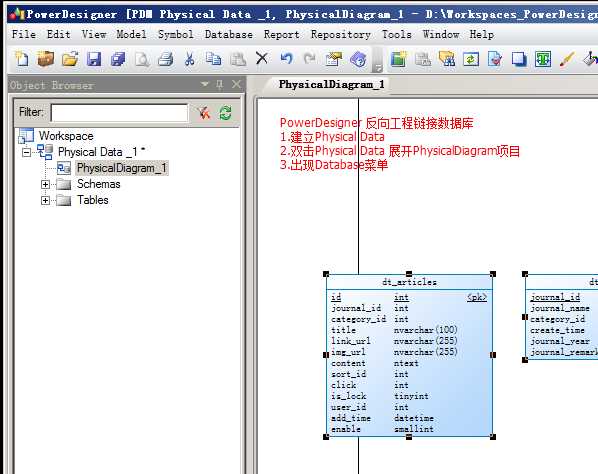
Task: Open the Symbol menu
Action: (175, 34)
